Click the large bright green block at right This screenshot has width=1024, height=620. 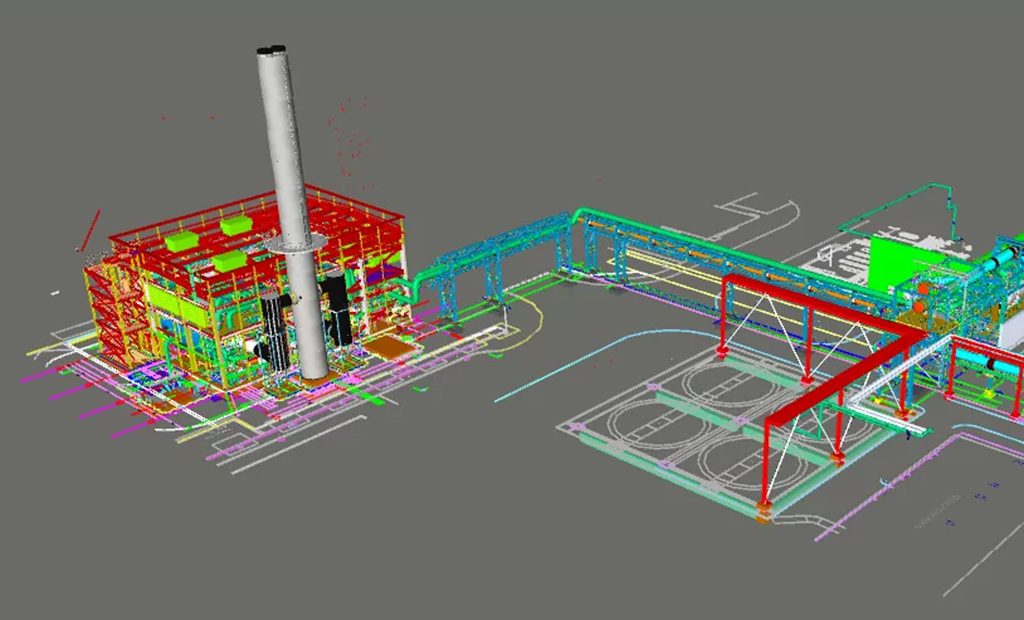(x=896, y=265)
